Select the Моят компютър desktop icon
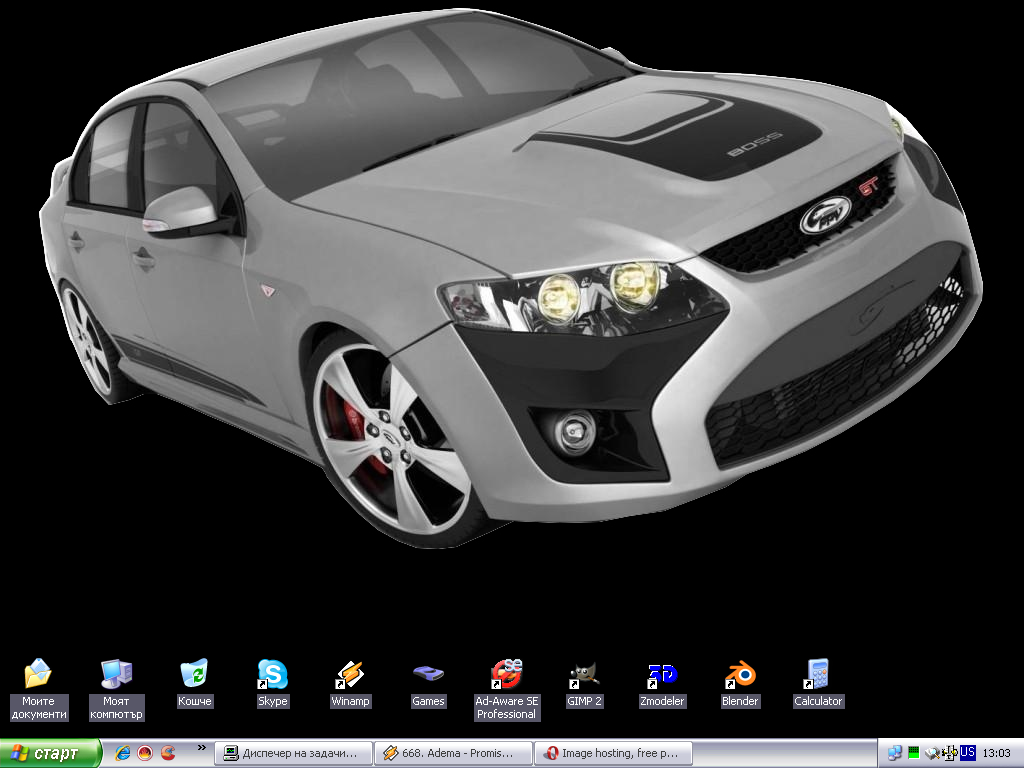Image resolution: width=1024 pixels, height=768 pixels. (x=116, y=675)
